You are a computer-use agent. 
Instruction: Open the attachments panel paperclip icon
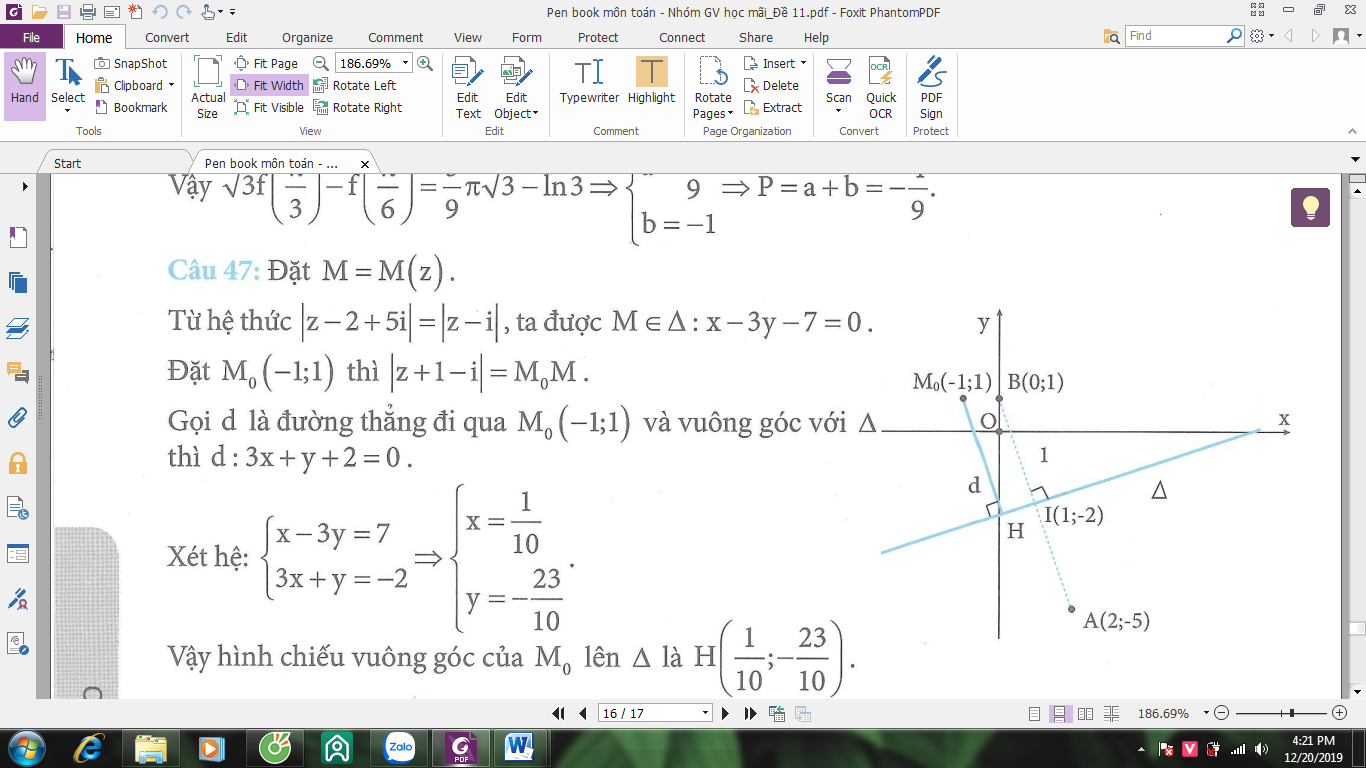[17, 418]
